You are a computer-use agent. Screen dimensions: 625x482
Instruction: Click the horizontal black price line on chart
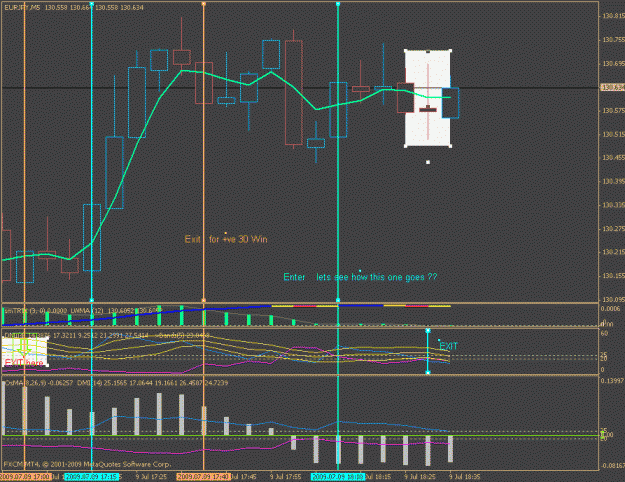tap(299, 87)
